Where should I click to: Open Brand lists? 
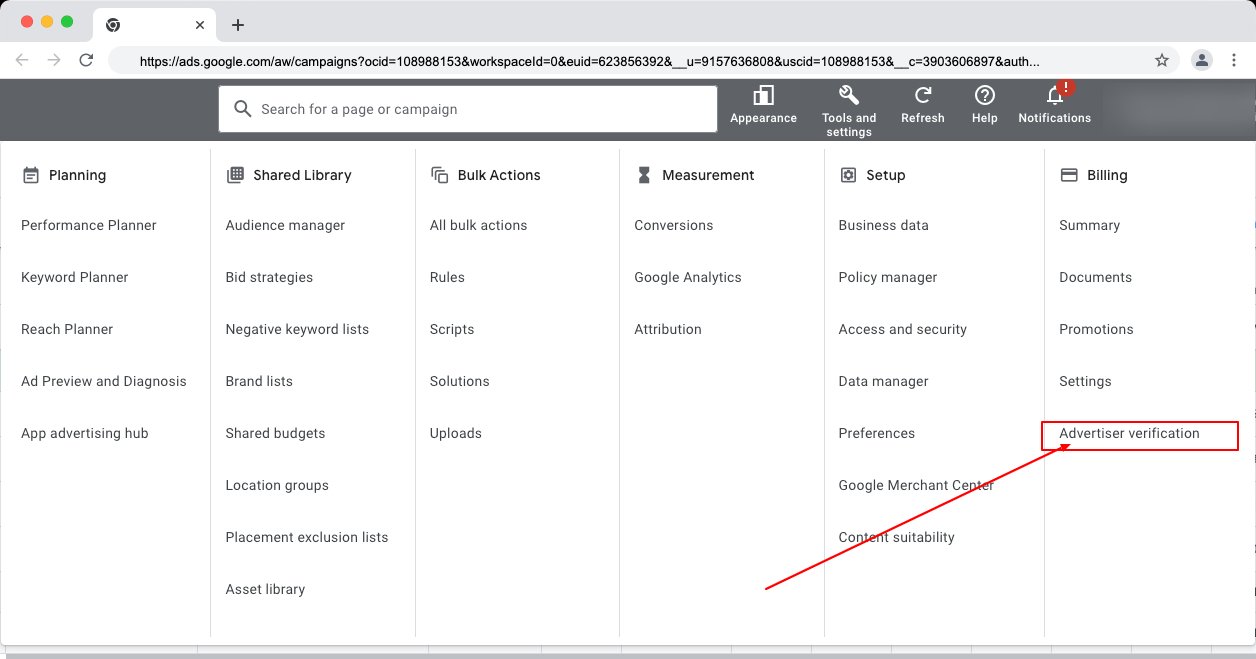pos(259,381)
